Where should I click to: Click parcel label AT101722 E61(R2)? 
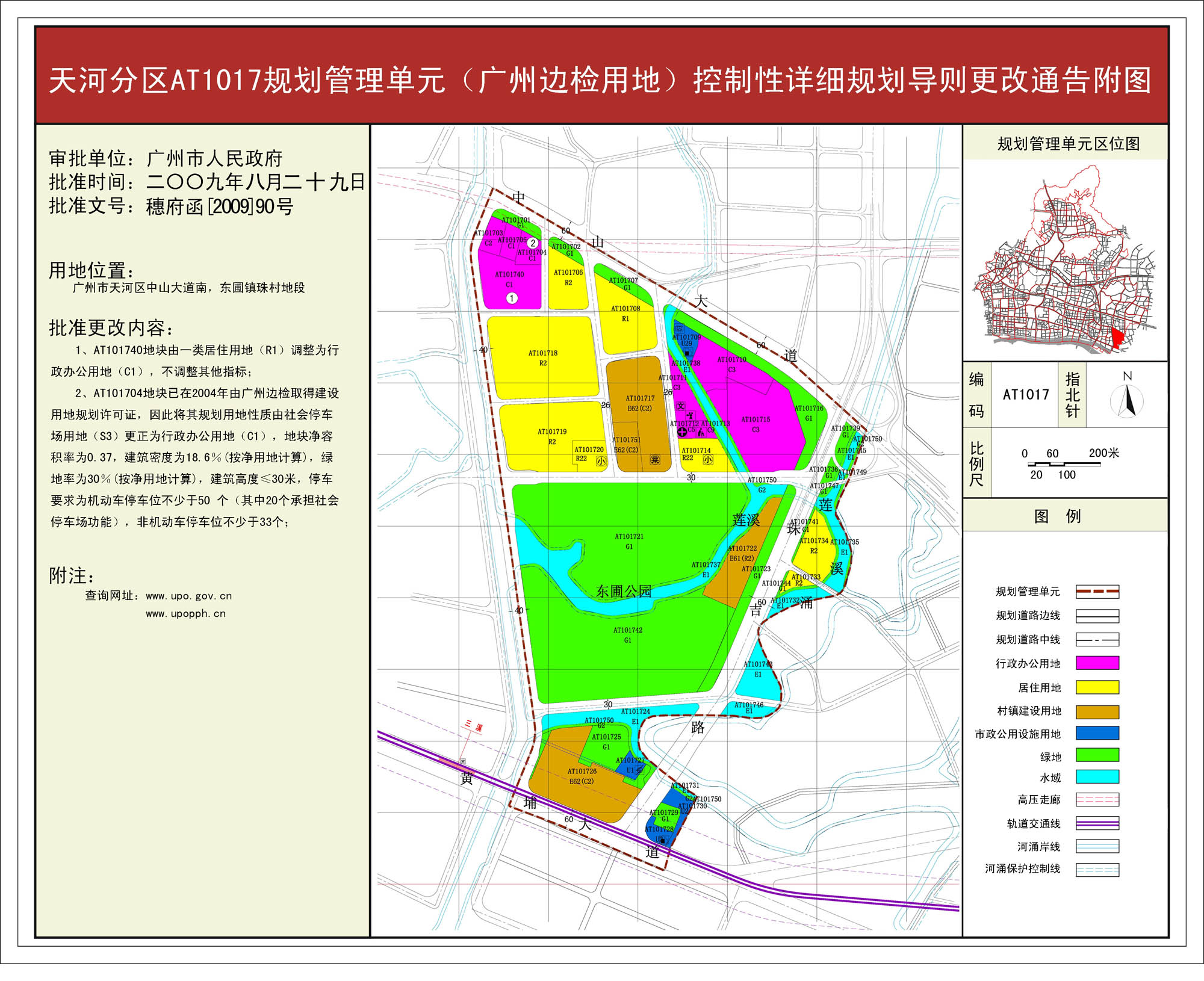click(x=742, y=553)
